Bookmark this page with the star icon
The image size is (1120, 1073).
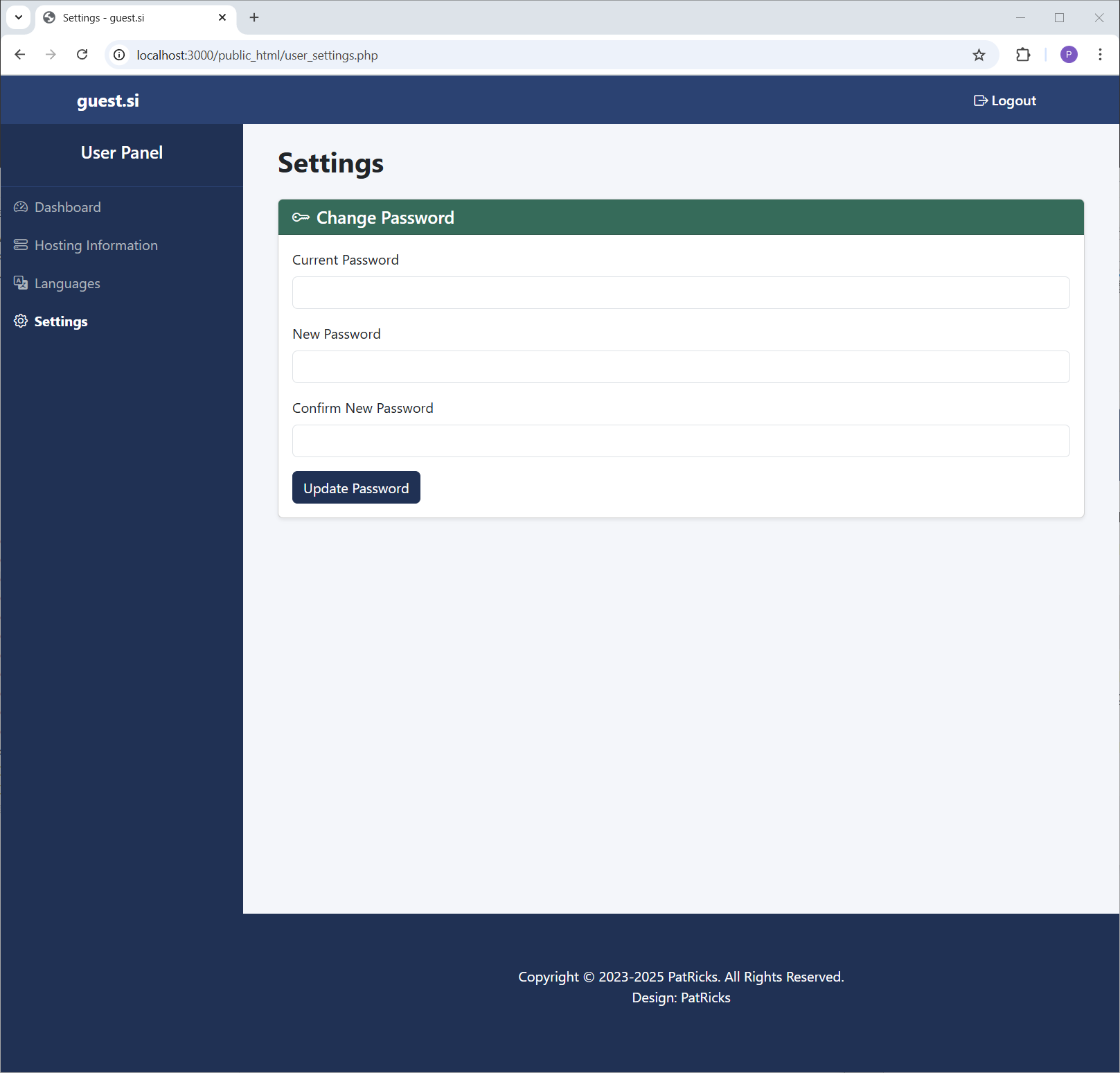[x=979, y=55]
